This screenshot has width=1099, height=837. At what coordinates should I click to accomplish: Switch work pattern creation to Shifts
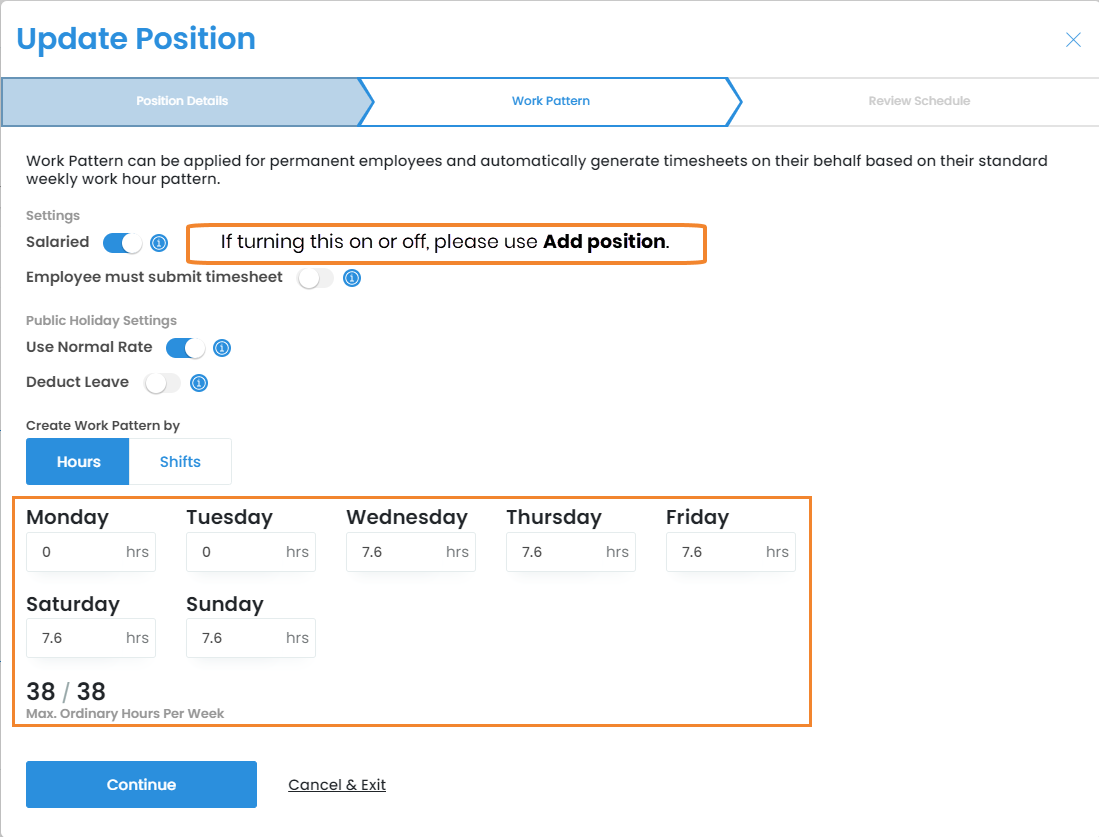180,462
